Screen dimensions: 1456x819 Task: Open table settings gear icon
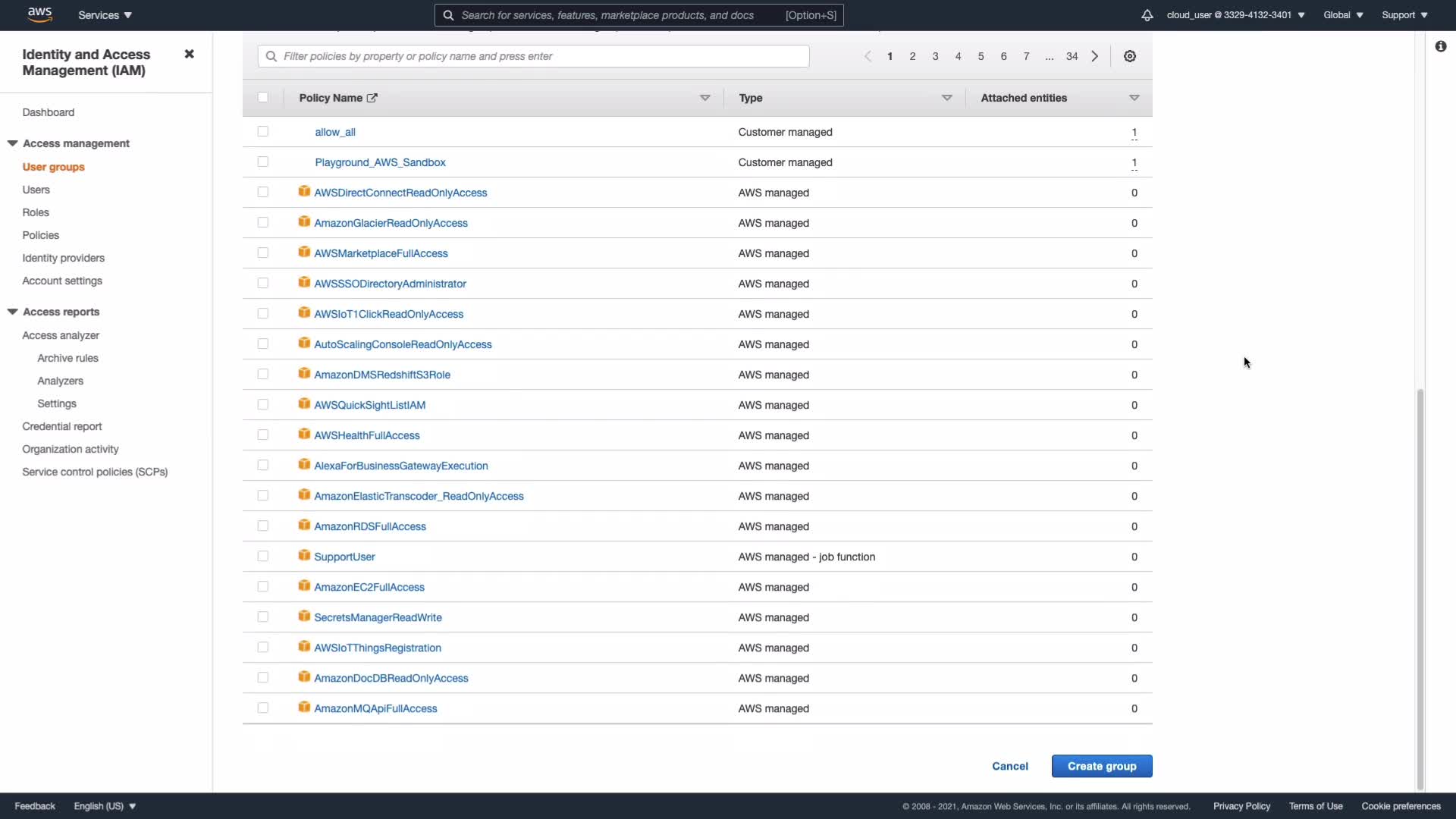click(x=1129, y=56)
